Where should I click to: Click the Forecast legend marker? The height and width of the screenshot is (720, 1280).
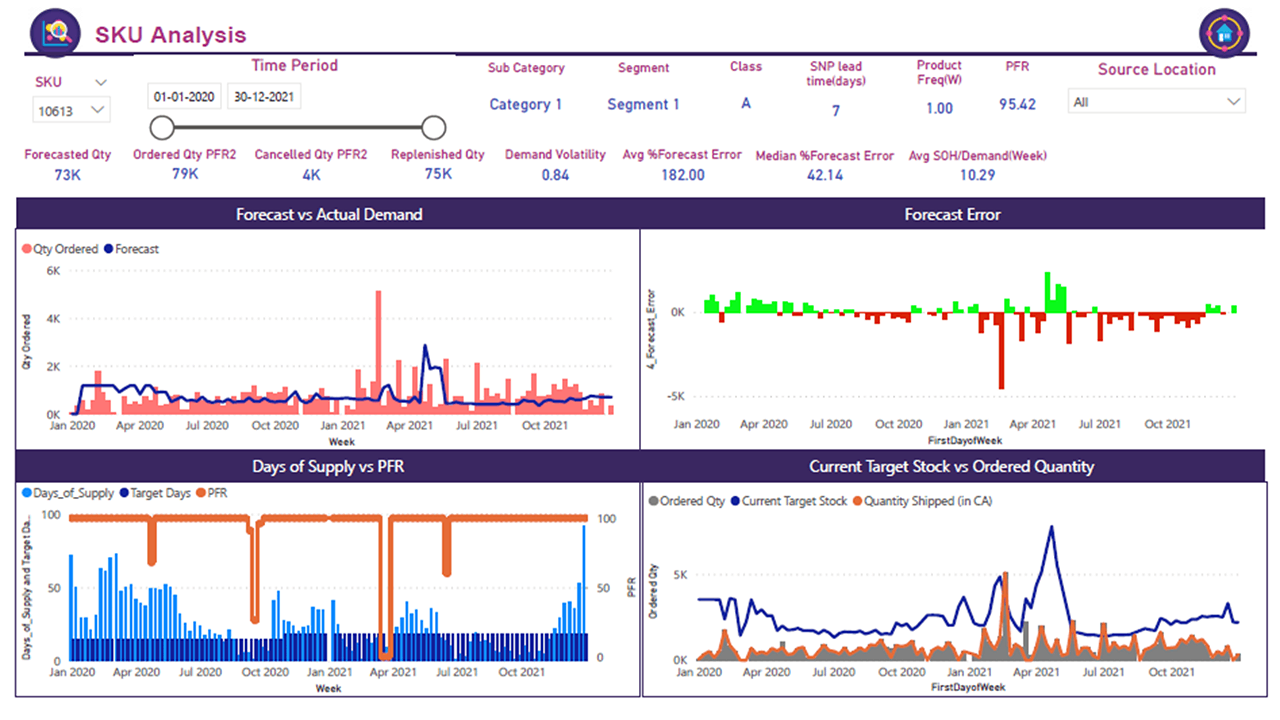pos(108,249)
